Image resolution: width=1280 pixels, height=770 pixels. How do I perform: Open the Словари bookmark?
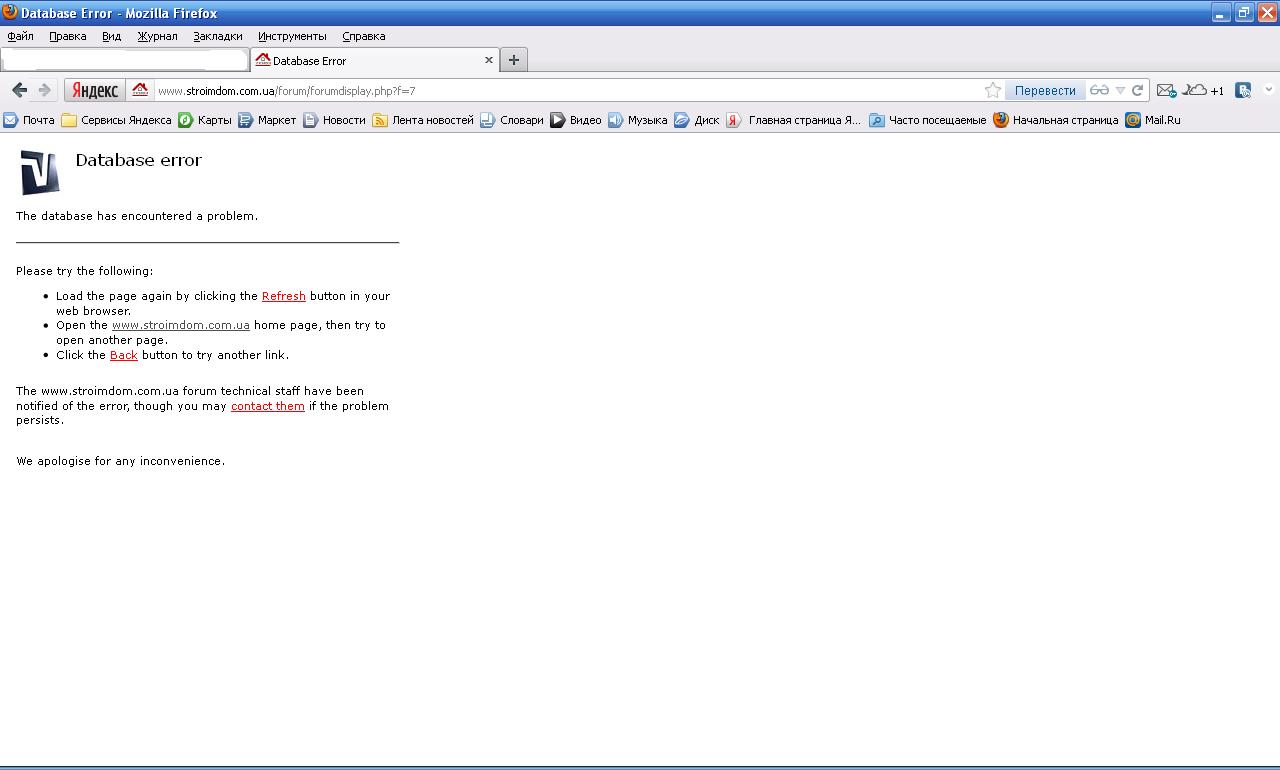click(512, 120)
